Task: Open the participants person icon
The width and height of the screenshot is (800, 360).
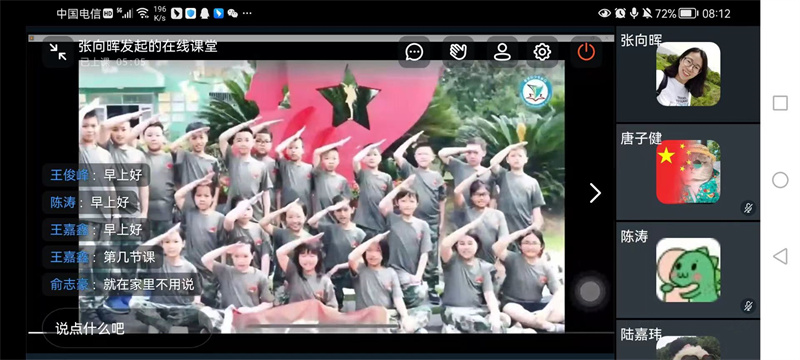Action: pos(502,52)
